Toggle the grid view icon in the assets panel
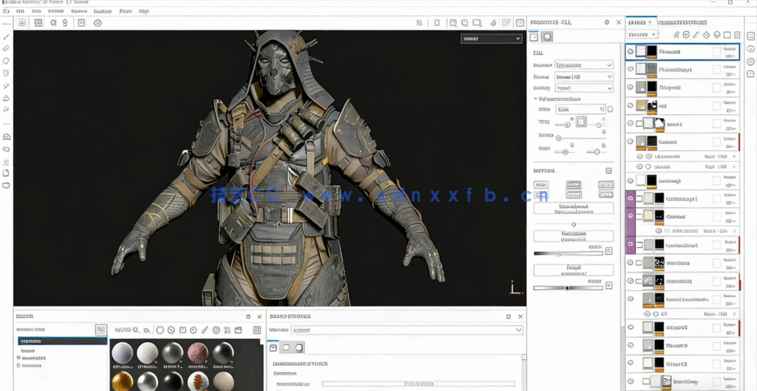The height and width of the screenshot is (391, 757). click(x=257, y=330)
